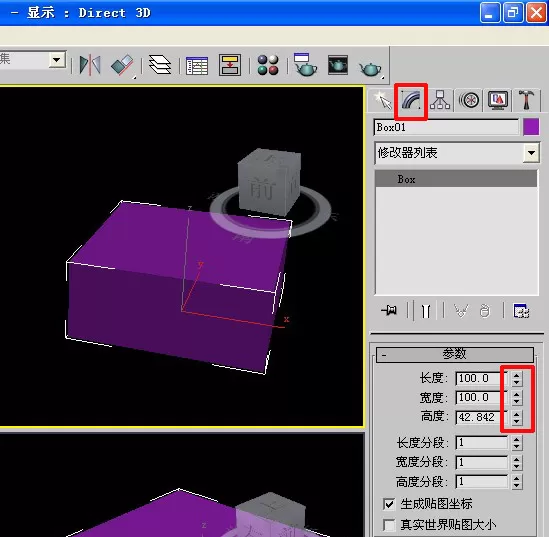Image resolution: width=549 pixels, height=537 pixels.
Task: Open the purple object color swatch
Action: click(531, 127)
